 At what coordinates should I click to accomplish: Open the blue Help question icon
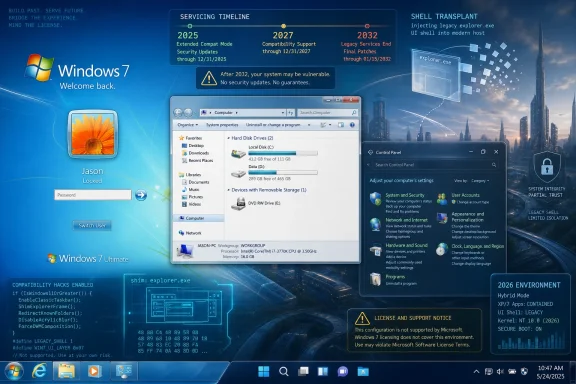pos(352,125)
